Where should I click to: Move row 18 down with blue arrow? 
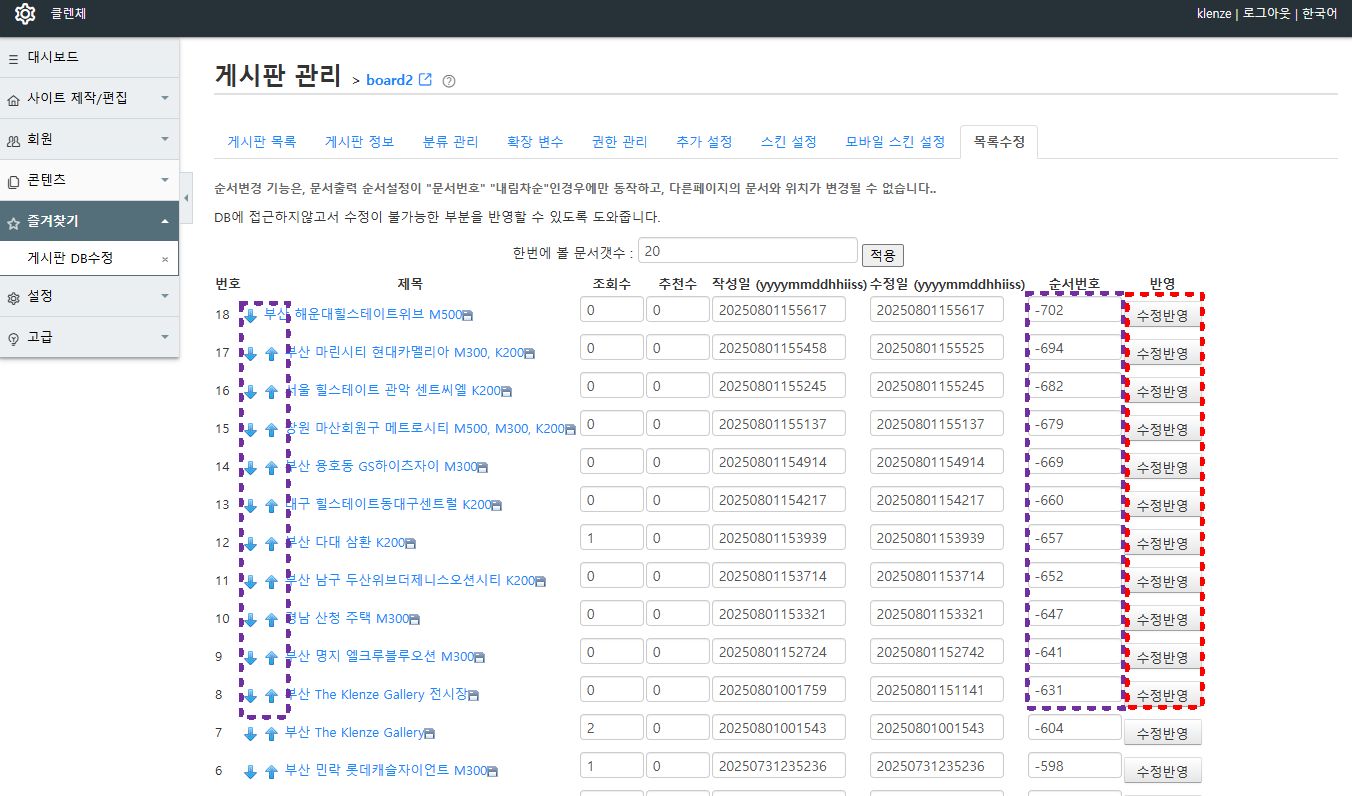pos(251,315)
